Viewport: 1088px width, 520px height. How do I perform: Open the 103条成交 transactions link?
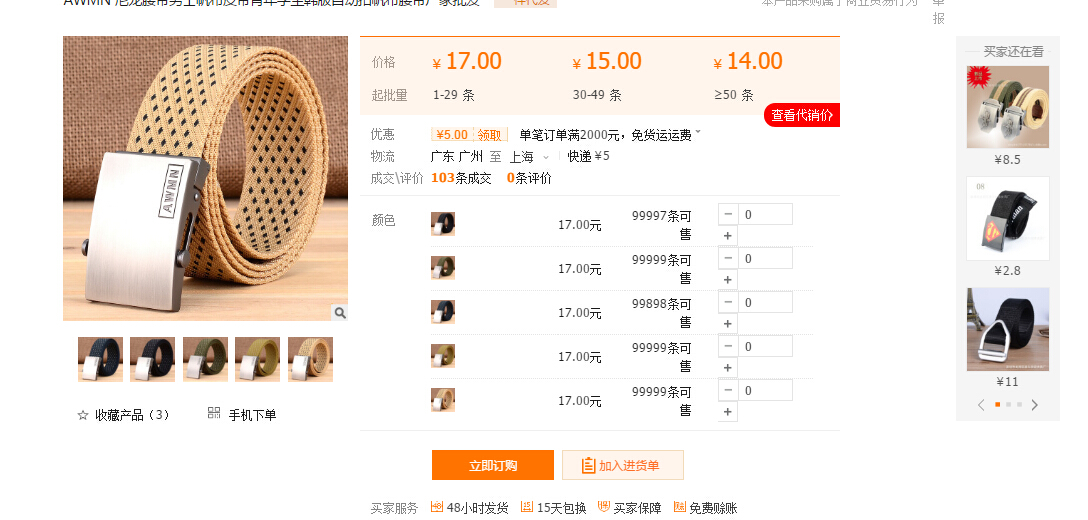(461, 178)
